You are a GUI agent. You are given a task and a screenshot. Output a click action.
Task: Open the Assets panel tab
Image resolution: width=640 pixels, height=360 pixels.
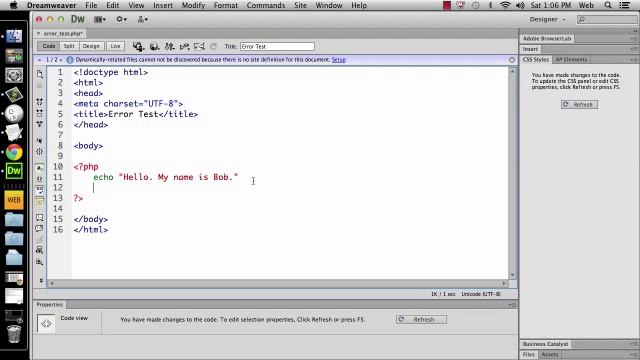549,355
